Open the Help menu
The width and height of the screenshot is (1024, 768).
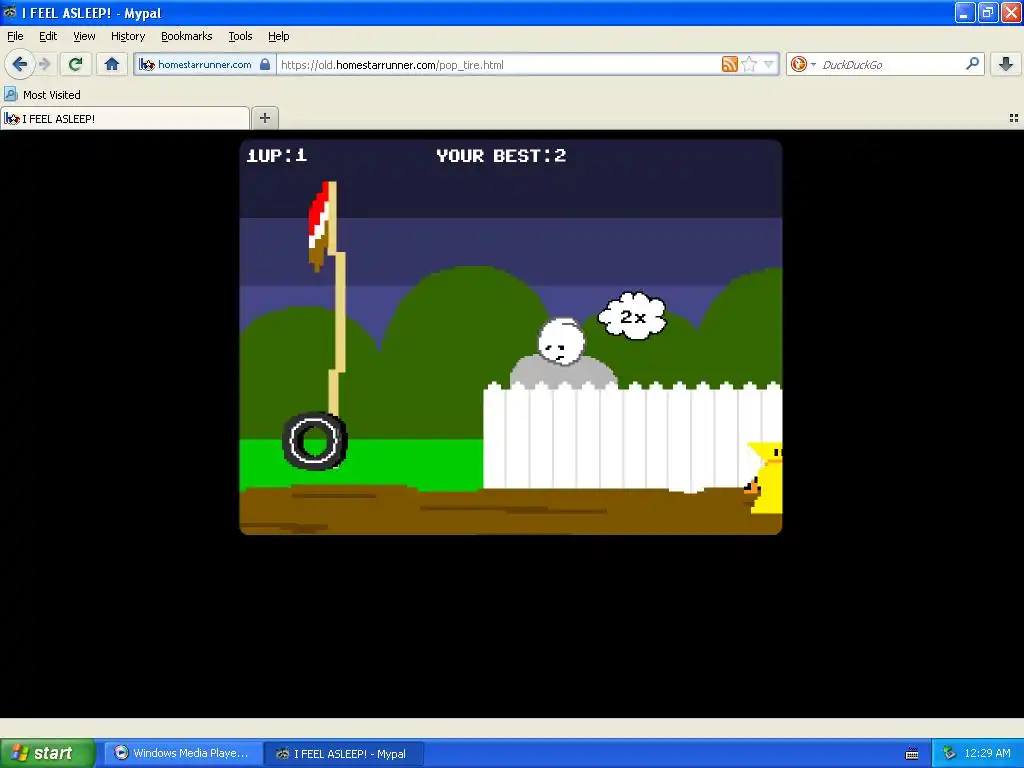click(279, 36)
